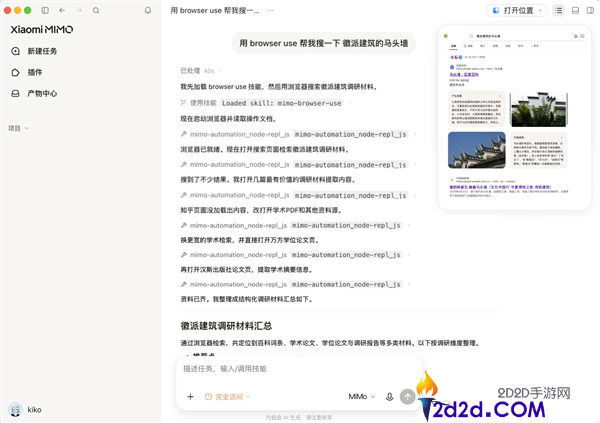The height and width of the screenshot is (423, 600).
Task: Click the microphone voice input icon
Action: tap(390, 397)
